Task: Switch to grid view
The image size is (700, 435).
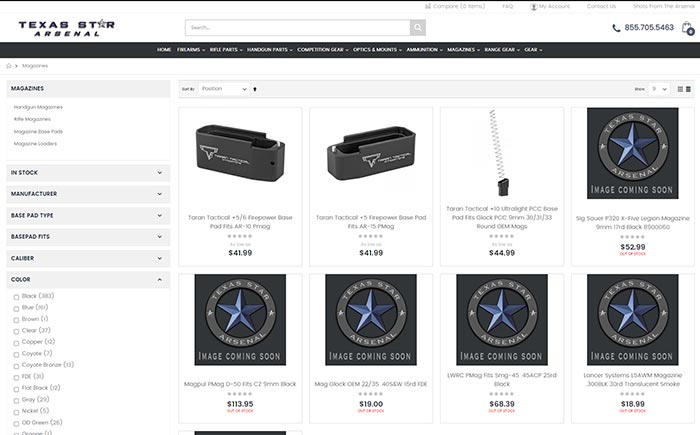Action: tap(680, 89)
